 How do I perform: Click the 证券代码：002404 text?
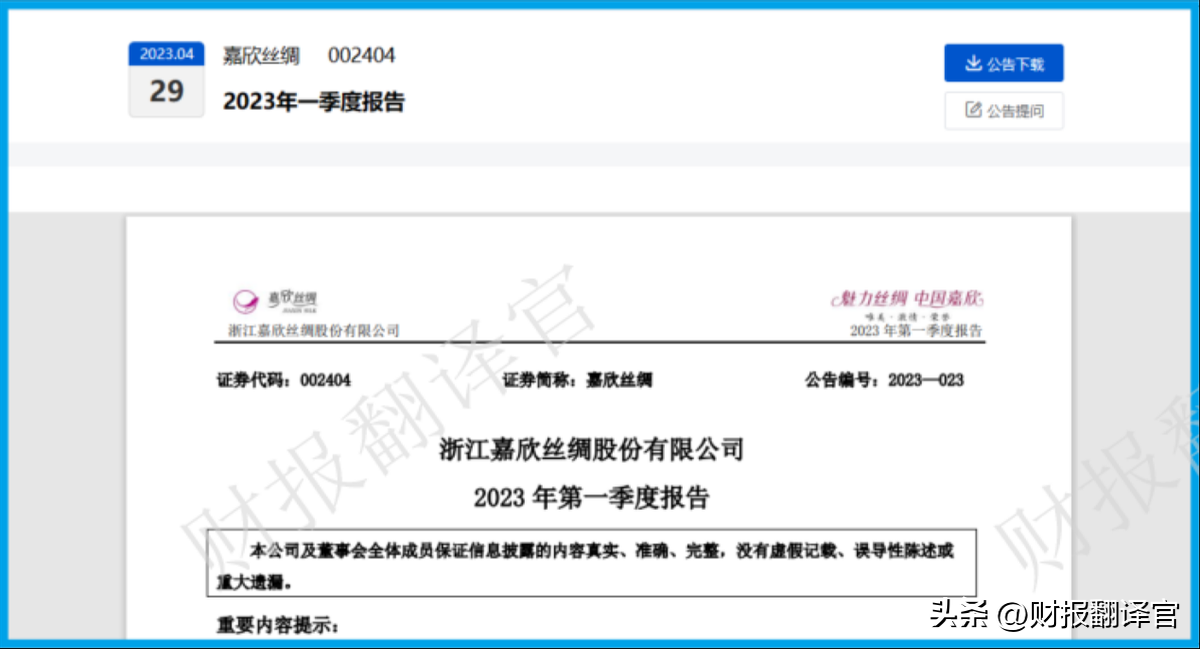tap(284, 380)
